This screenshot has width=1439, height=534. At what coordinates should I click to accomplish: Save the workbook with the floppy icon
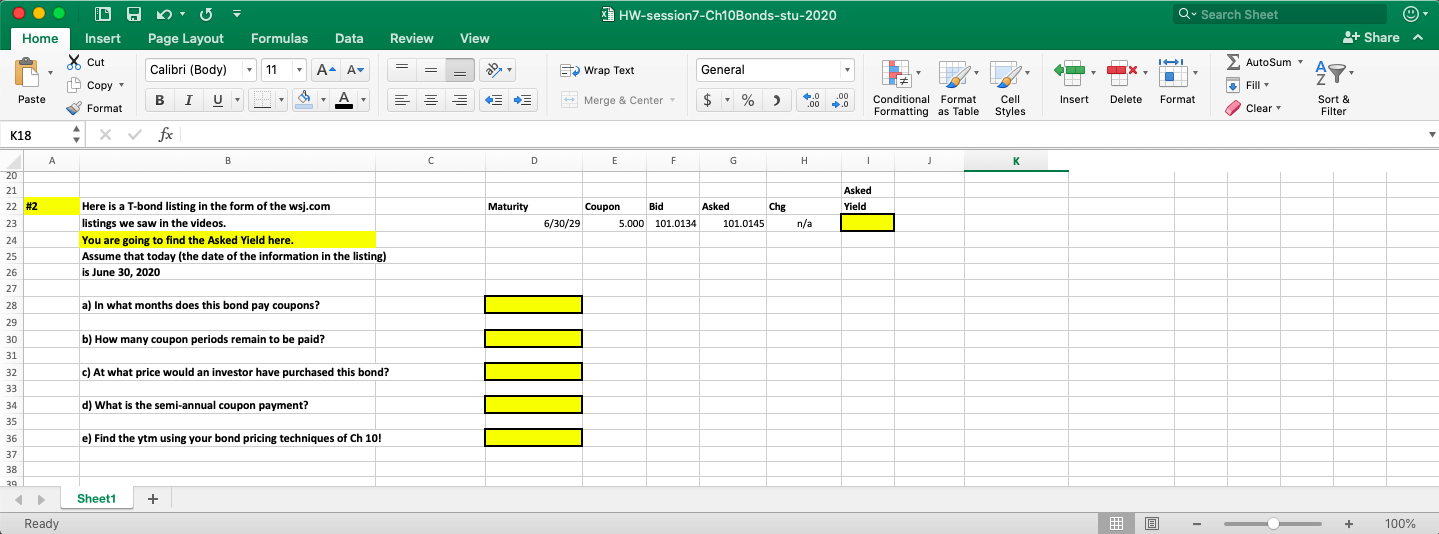click(134, 15)
